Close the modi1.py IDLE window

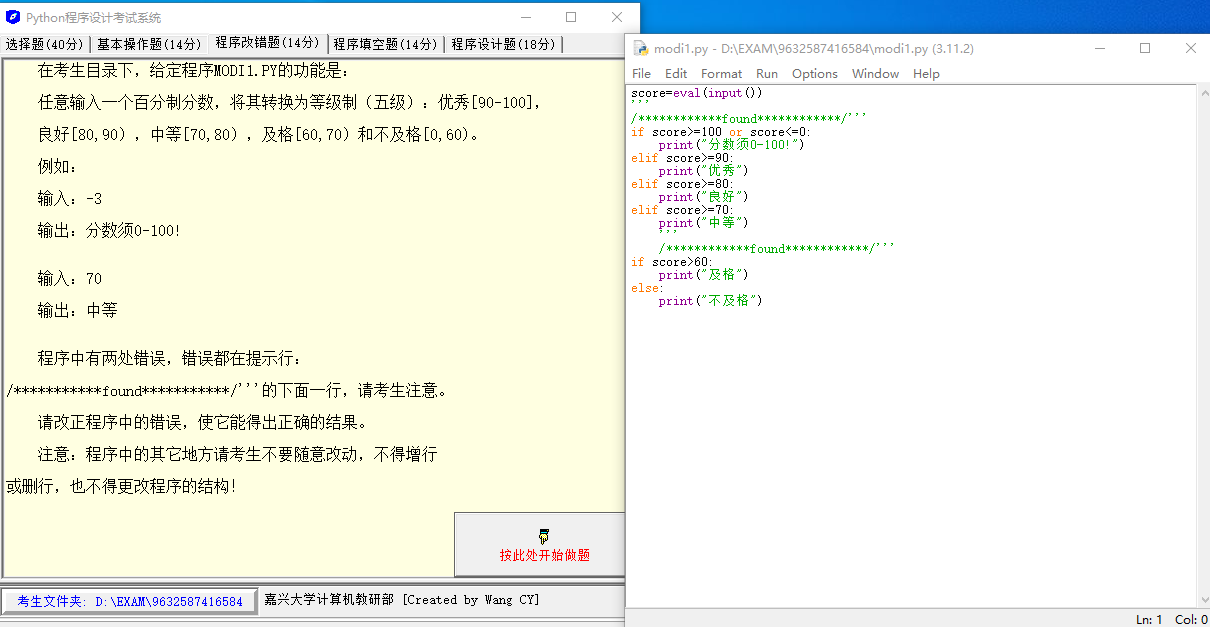1191,48
